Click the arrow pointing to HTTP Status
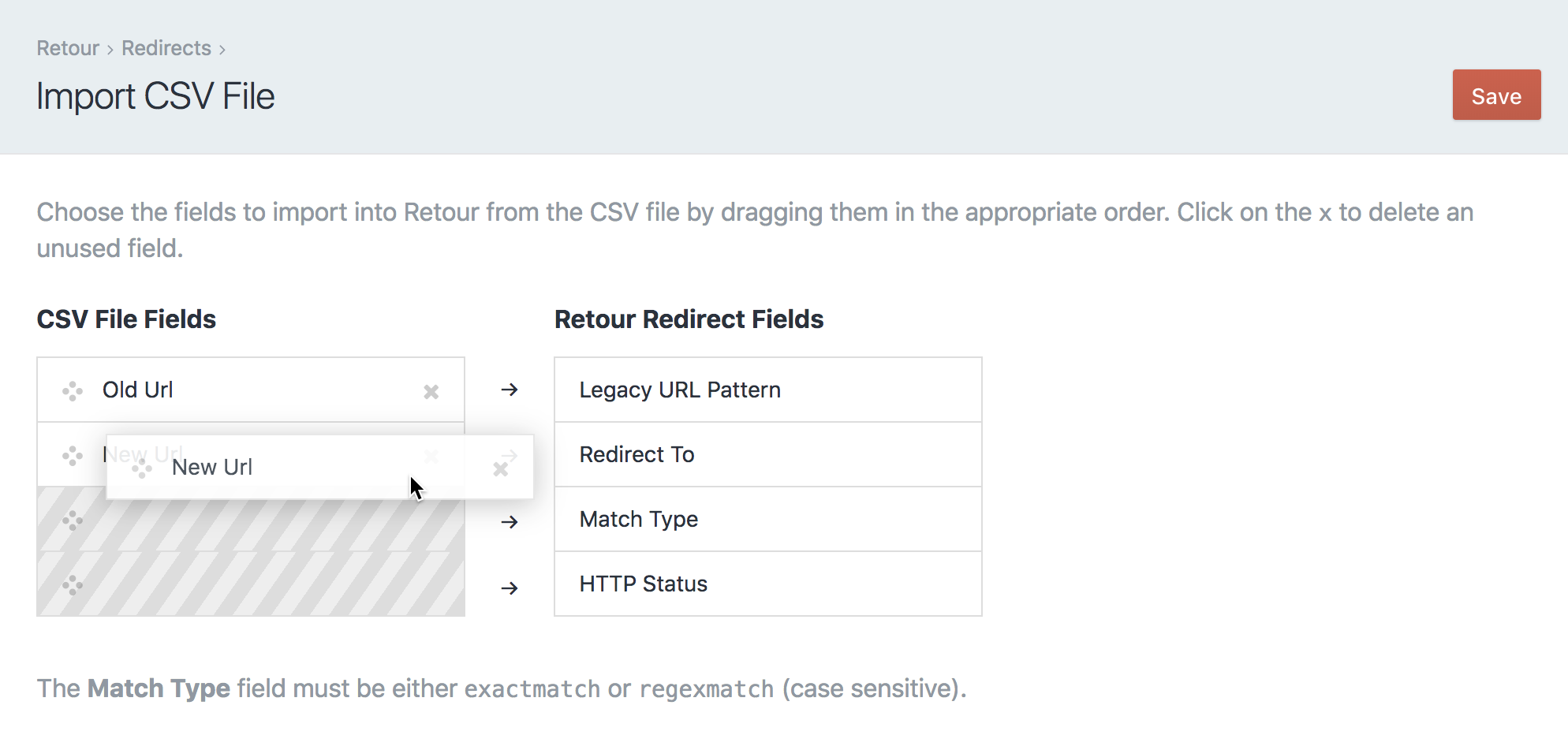This screenshot has width=1568, height=735. click(510, 588)
